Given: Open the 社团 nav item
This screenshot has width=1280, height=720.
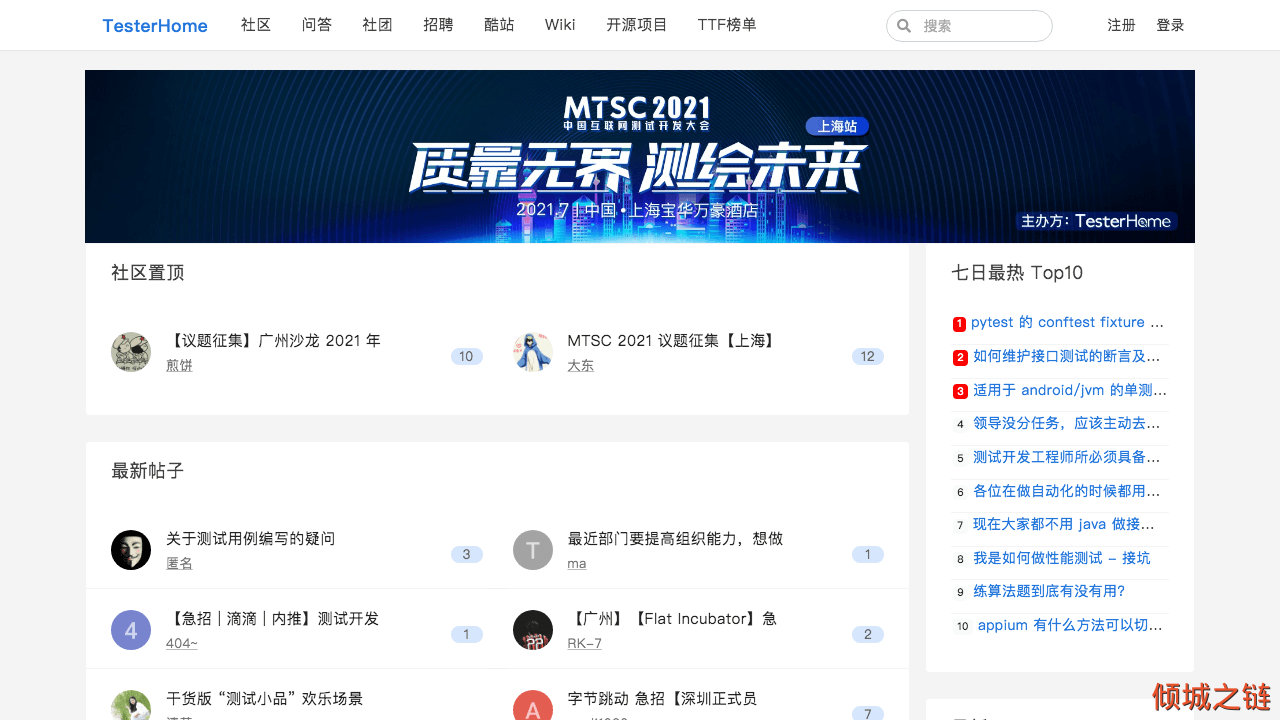Looking at the screenshot, I should [x=377, y=25].
